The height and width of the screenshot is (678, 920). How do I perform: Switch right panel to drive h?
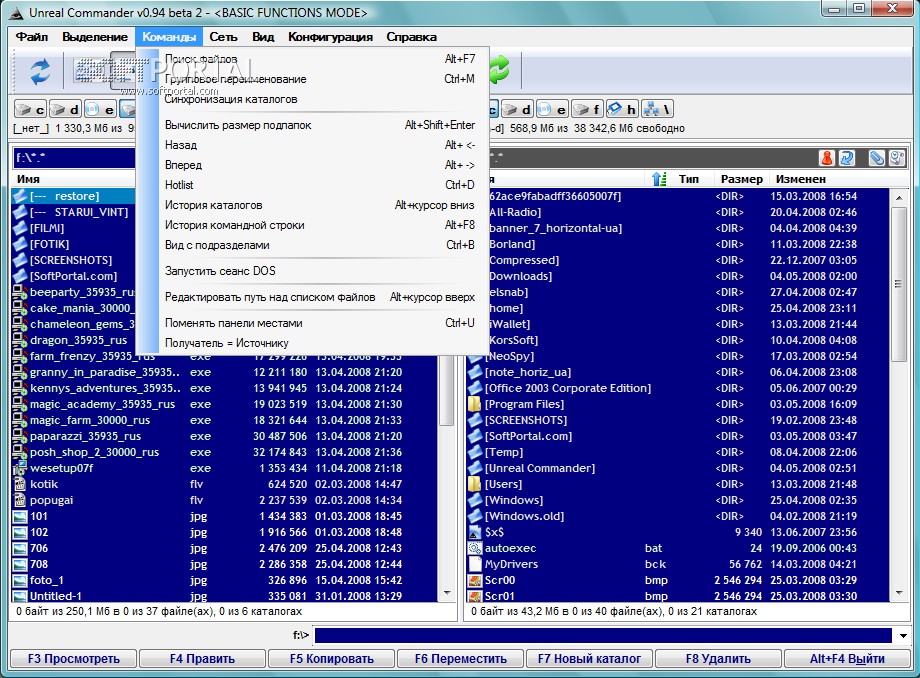click(622, 109)
